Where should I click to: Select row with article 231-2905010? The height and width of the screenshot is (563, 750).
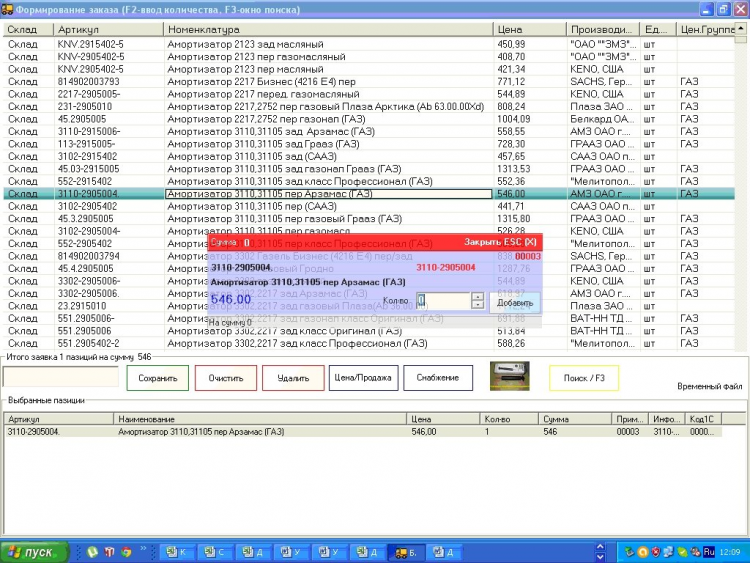coord(369,106)
